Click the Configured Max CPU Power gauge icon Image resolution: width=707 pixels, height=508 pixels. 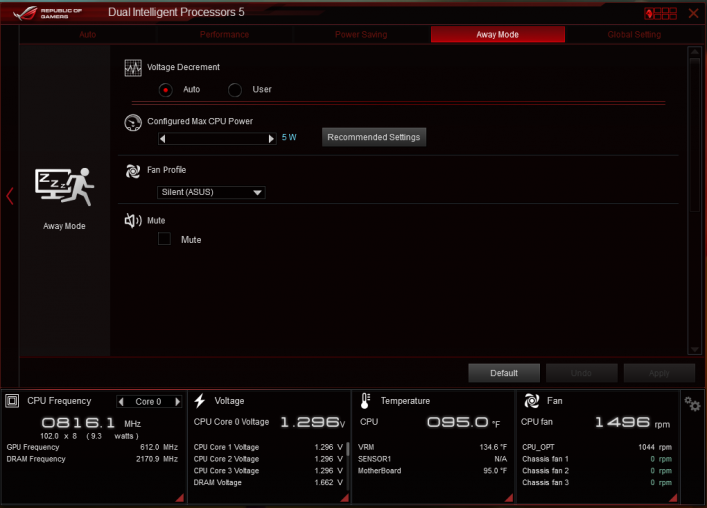(x=133, y=122)
